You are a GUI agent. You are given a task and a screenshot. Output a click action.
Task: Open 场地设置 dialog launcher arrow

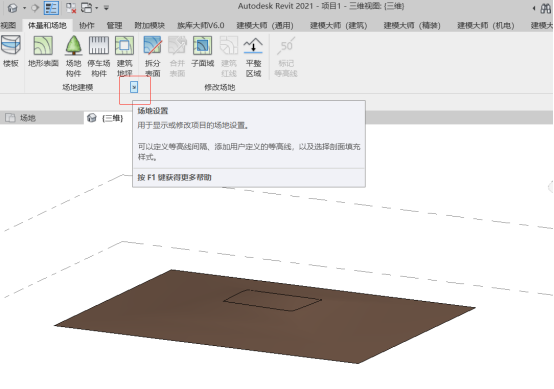(134, 87)
